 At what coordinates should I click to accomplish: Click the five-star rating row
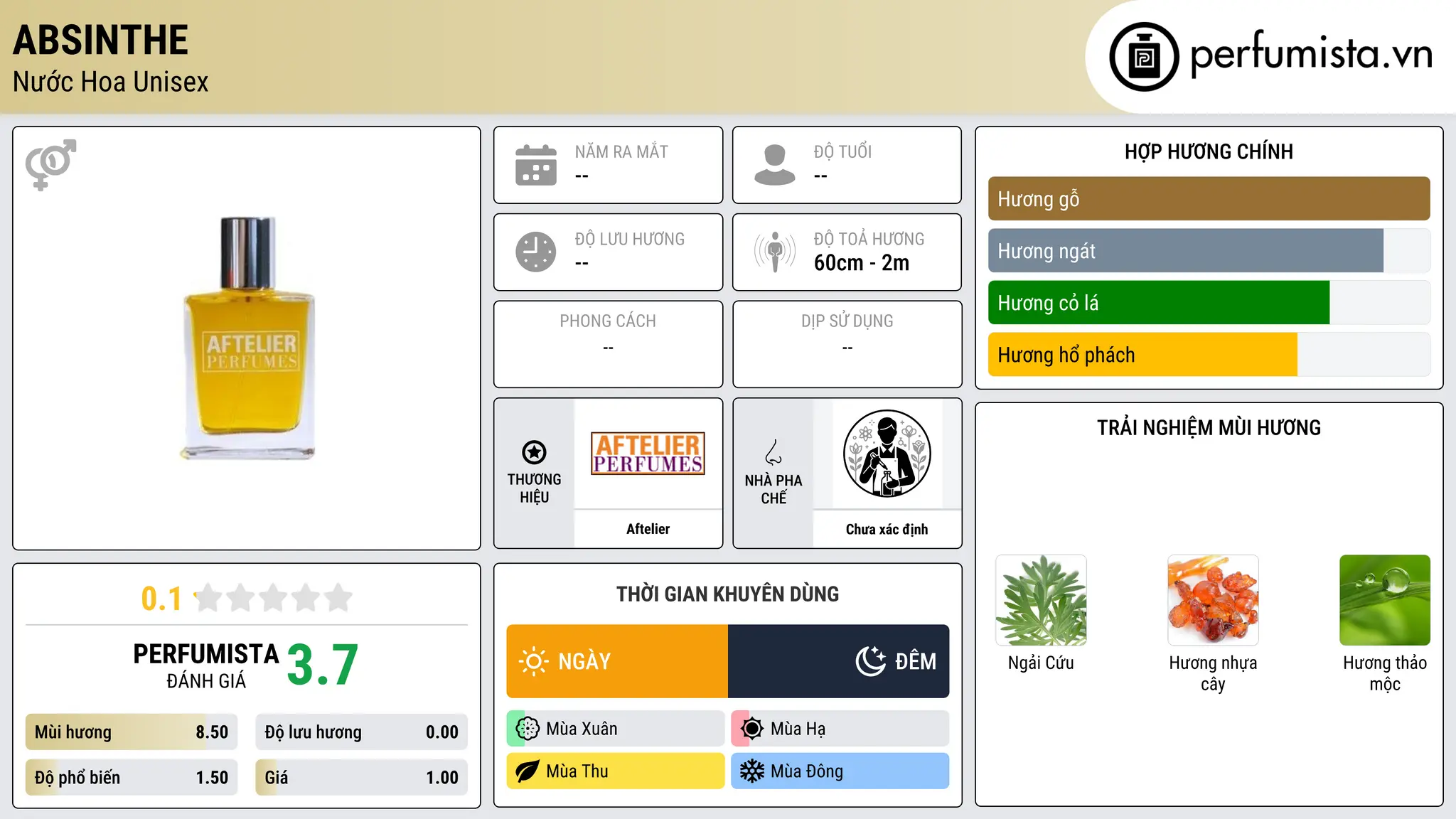pyautogui.click(x=273, y=598)
